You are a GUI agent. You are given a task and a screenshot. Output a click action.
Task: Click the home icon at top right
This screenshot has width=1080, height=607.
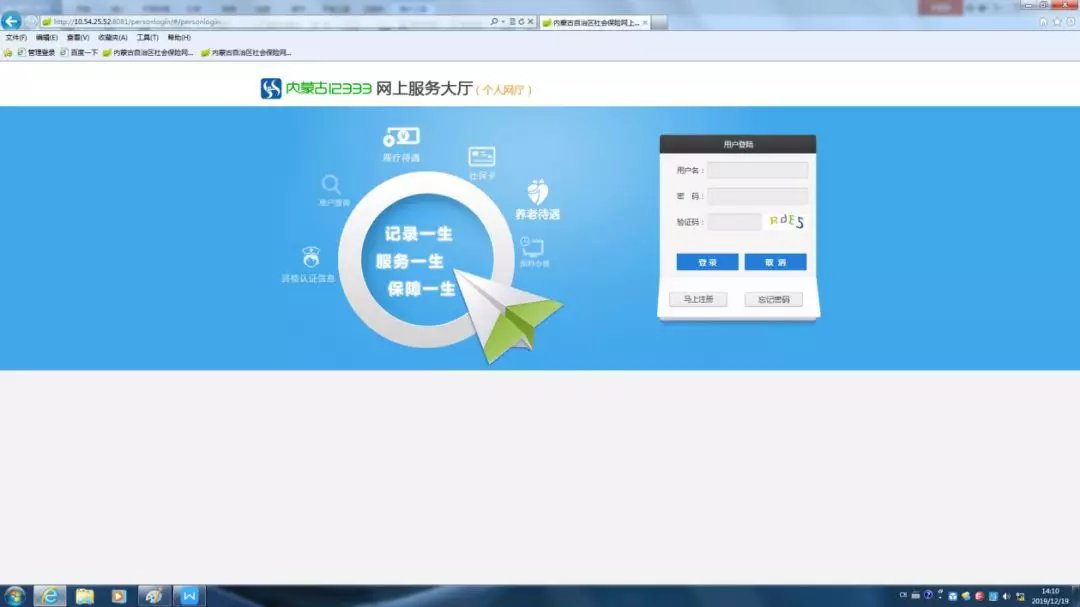(1043, 22)
